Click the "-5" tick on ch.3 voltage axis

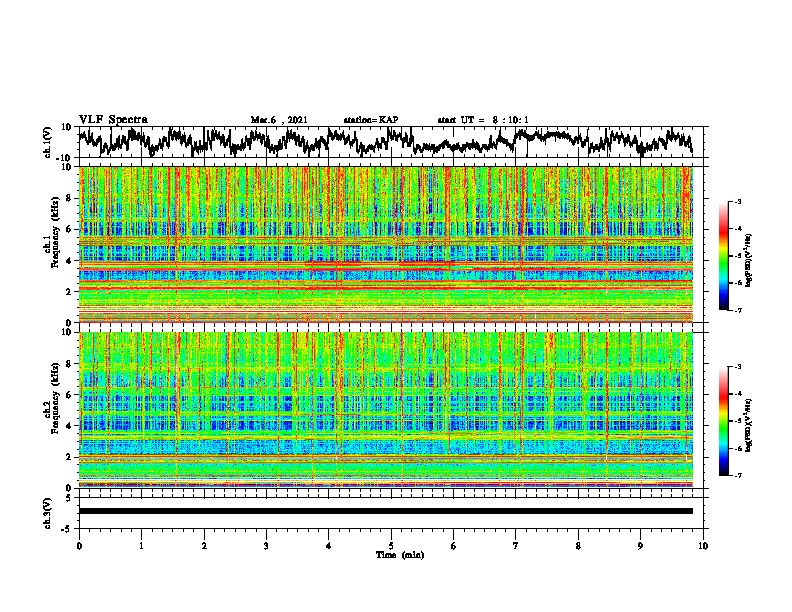[x=67, y=529]
